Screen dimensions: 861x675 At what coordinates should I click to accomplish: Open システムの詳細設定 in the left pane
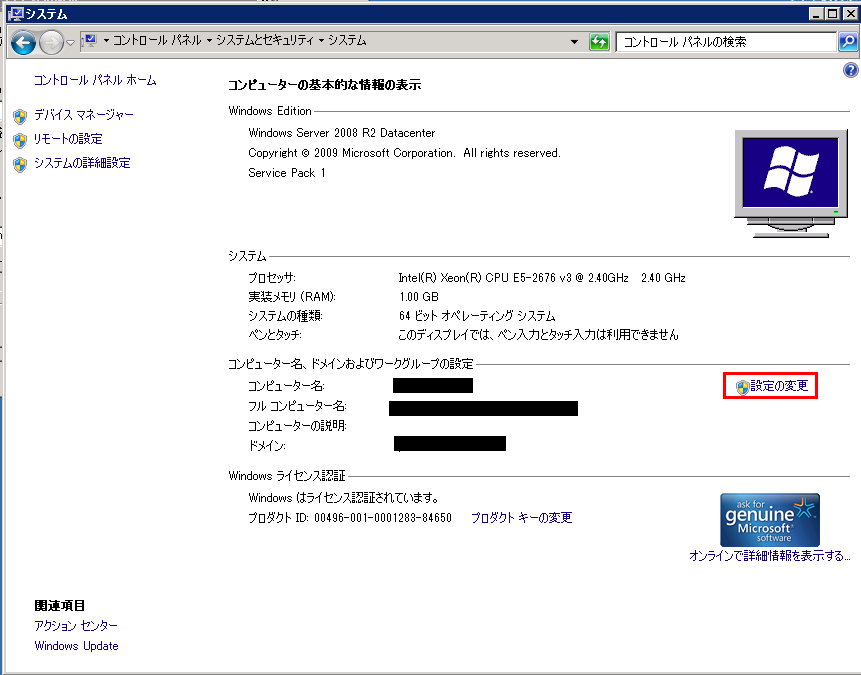82,163
